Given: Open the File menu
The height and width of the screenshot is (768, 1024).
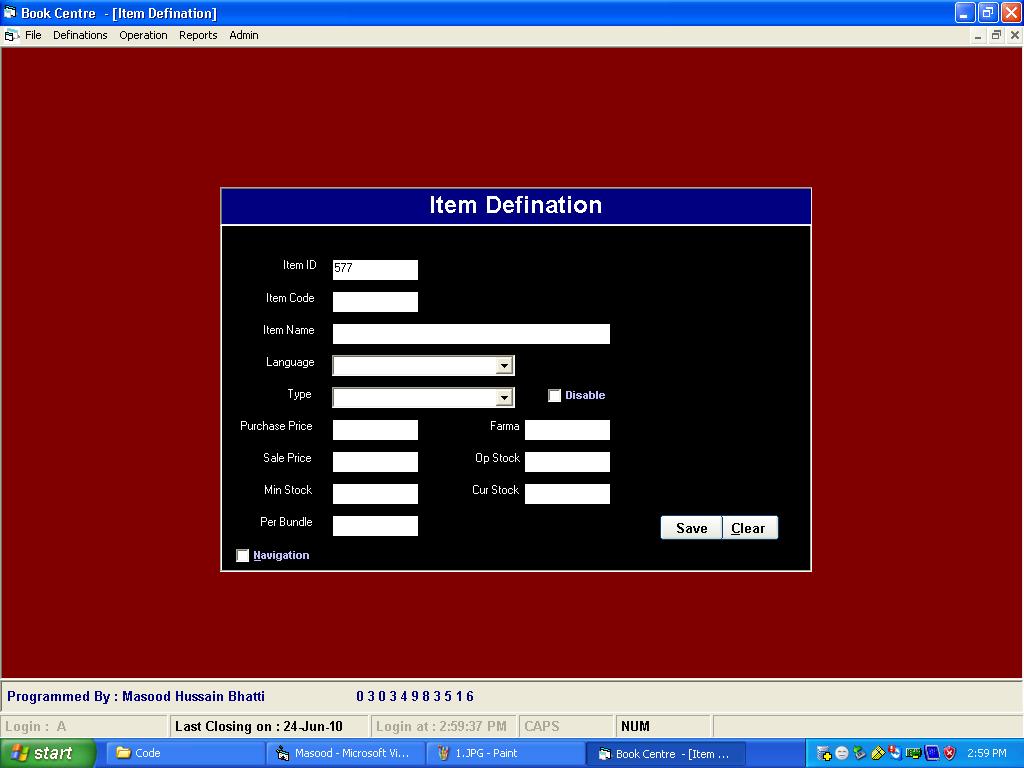Looking at the screenshot, I should pyautogui.click(x=33, y=35).
